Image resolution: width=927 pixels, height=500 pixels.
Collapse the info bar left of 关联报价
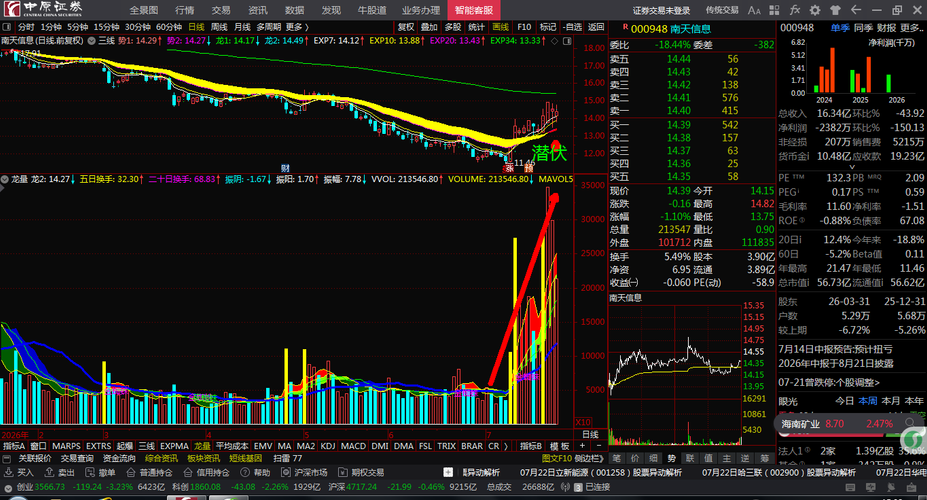7,459
